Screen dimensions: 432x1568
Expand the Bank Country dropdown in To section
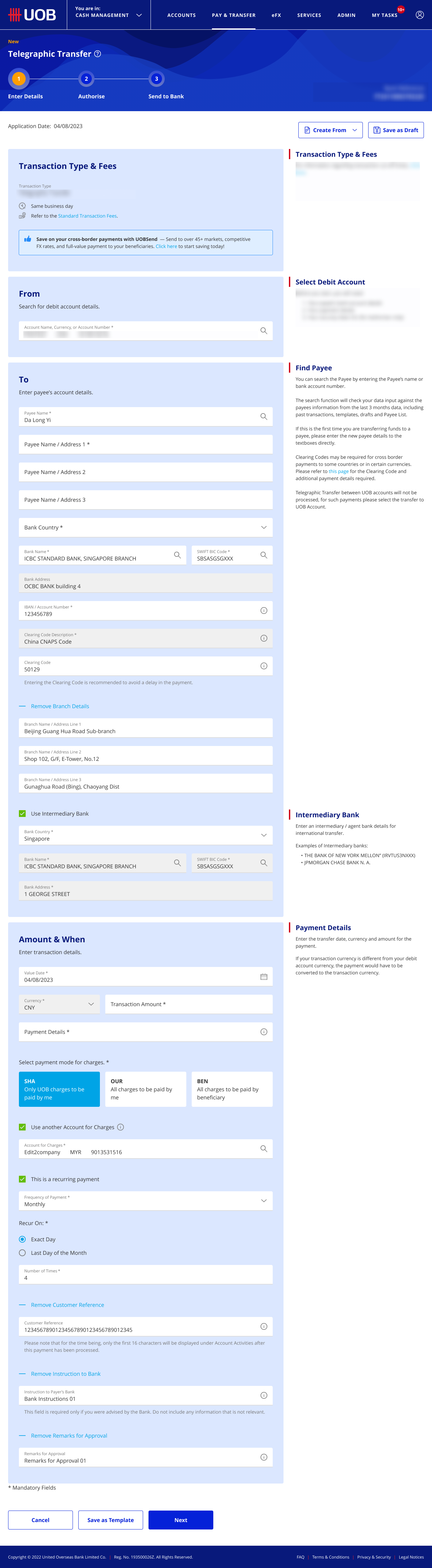pos(145,527)
